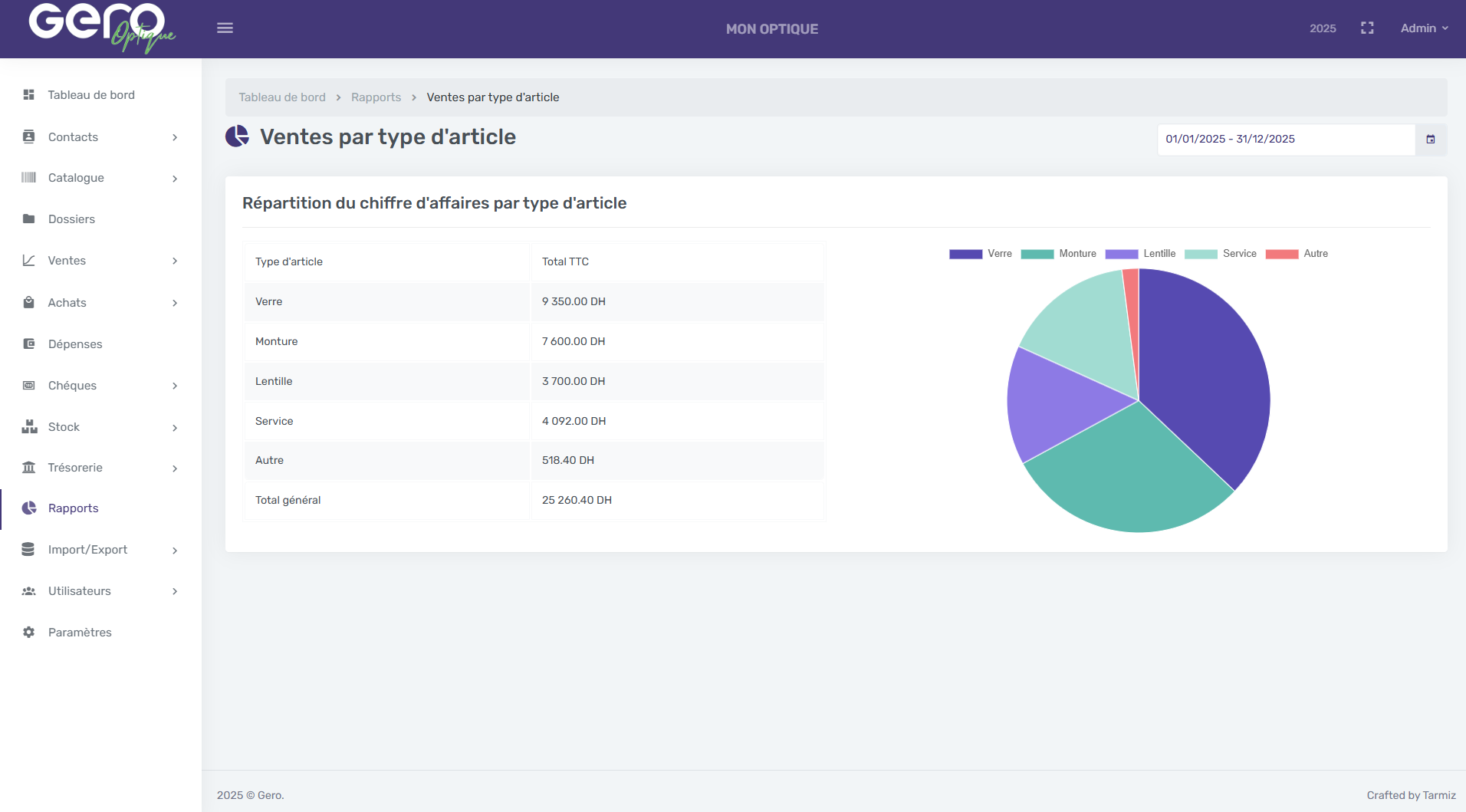
Task: Click the Autre red legend swatch
Action: (x=1281, y=254)
